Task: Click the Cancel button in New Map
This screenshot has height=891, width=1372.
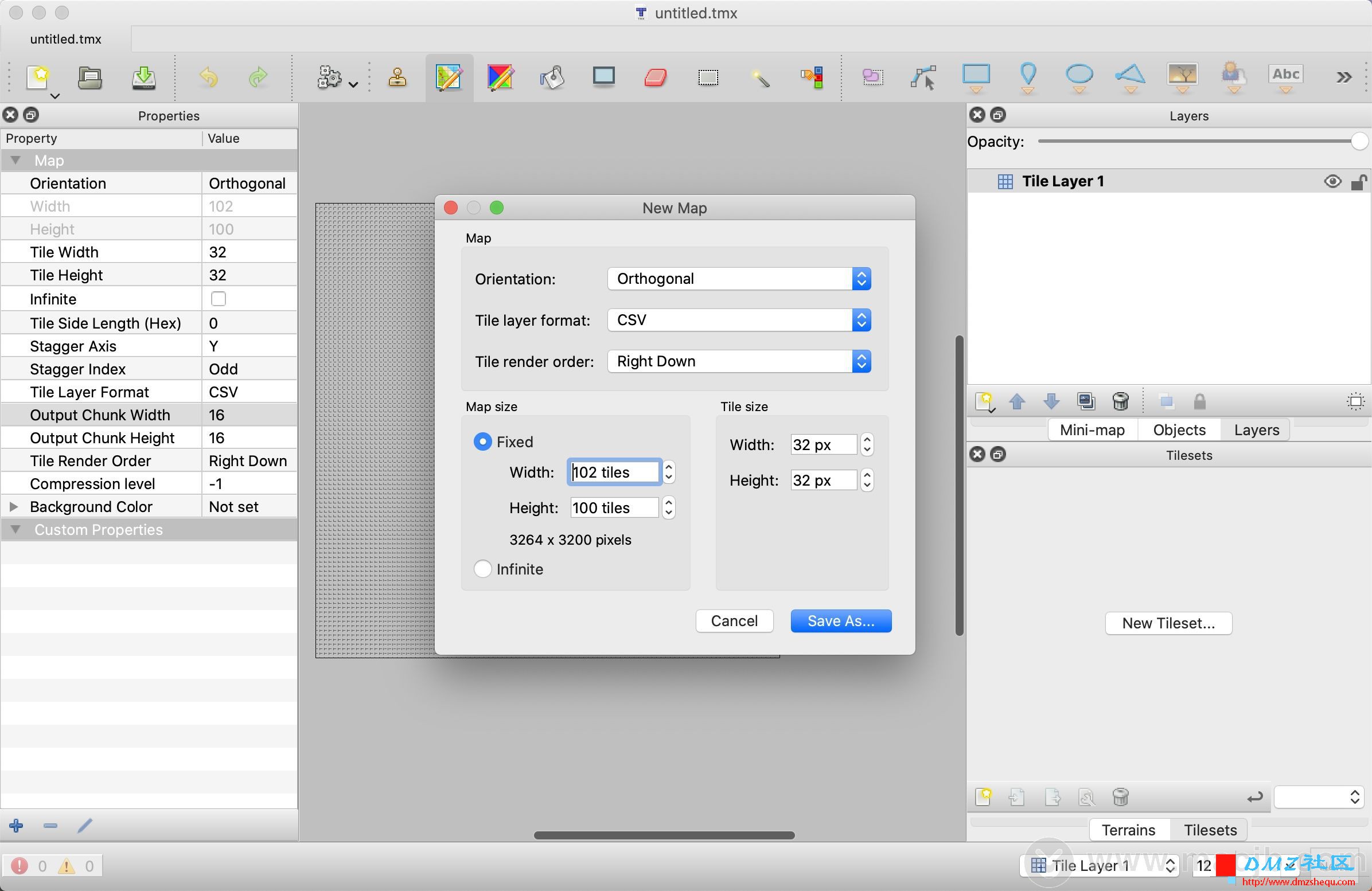Action: click(734, 621)
